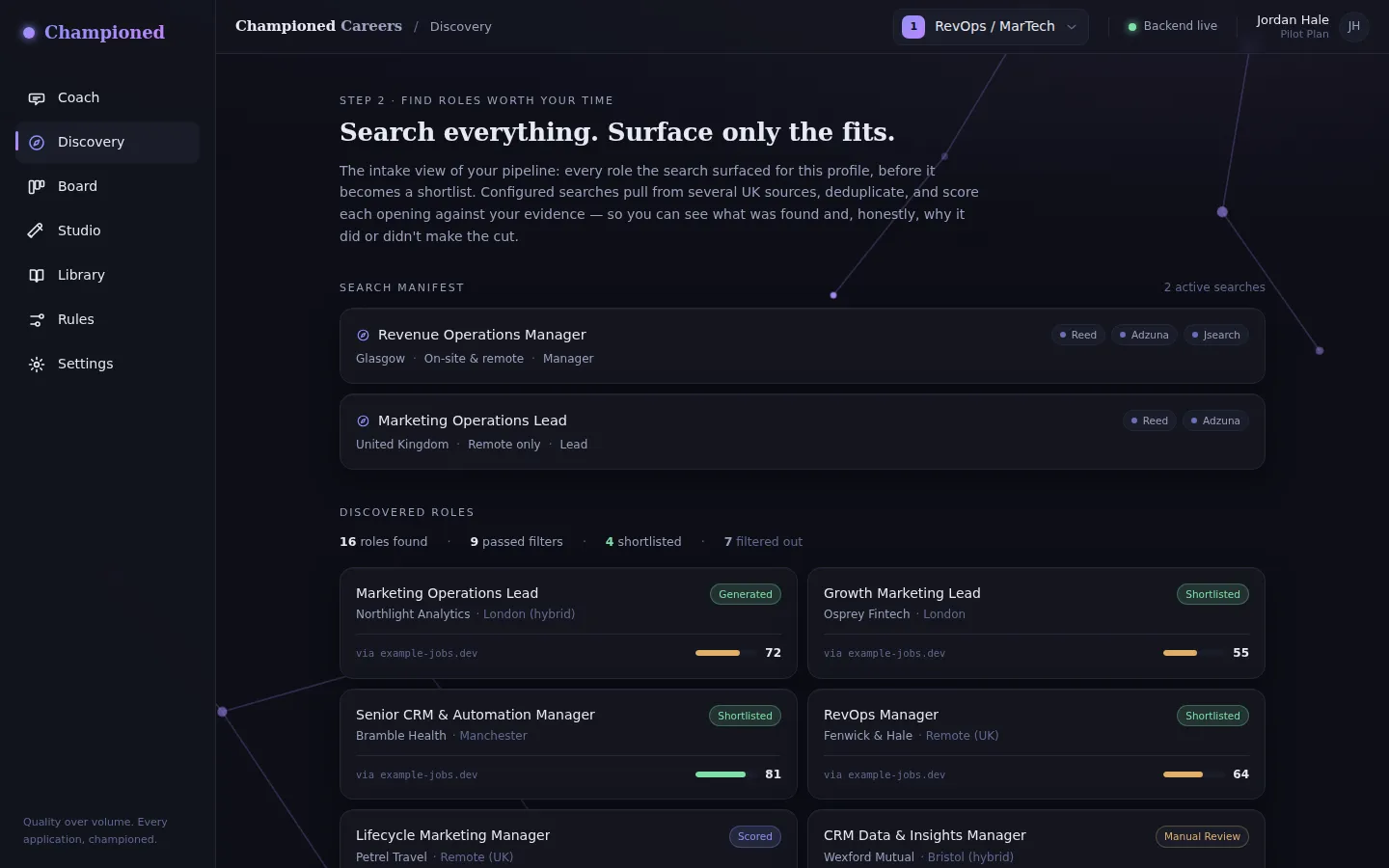Click the Board kanban icon
Viewport: 1389px width, 868px height.
[x=37, y=187]
